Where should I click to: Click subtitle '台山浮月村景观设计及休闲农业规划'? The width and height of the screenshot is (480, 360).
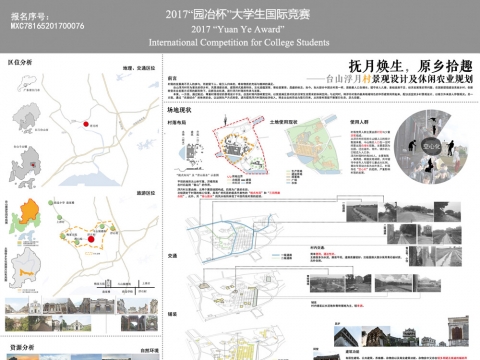pos(399,79)
